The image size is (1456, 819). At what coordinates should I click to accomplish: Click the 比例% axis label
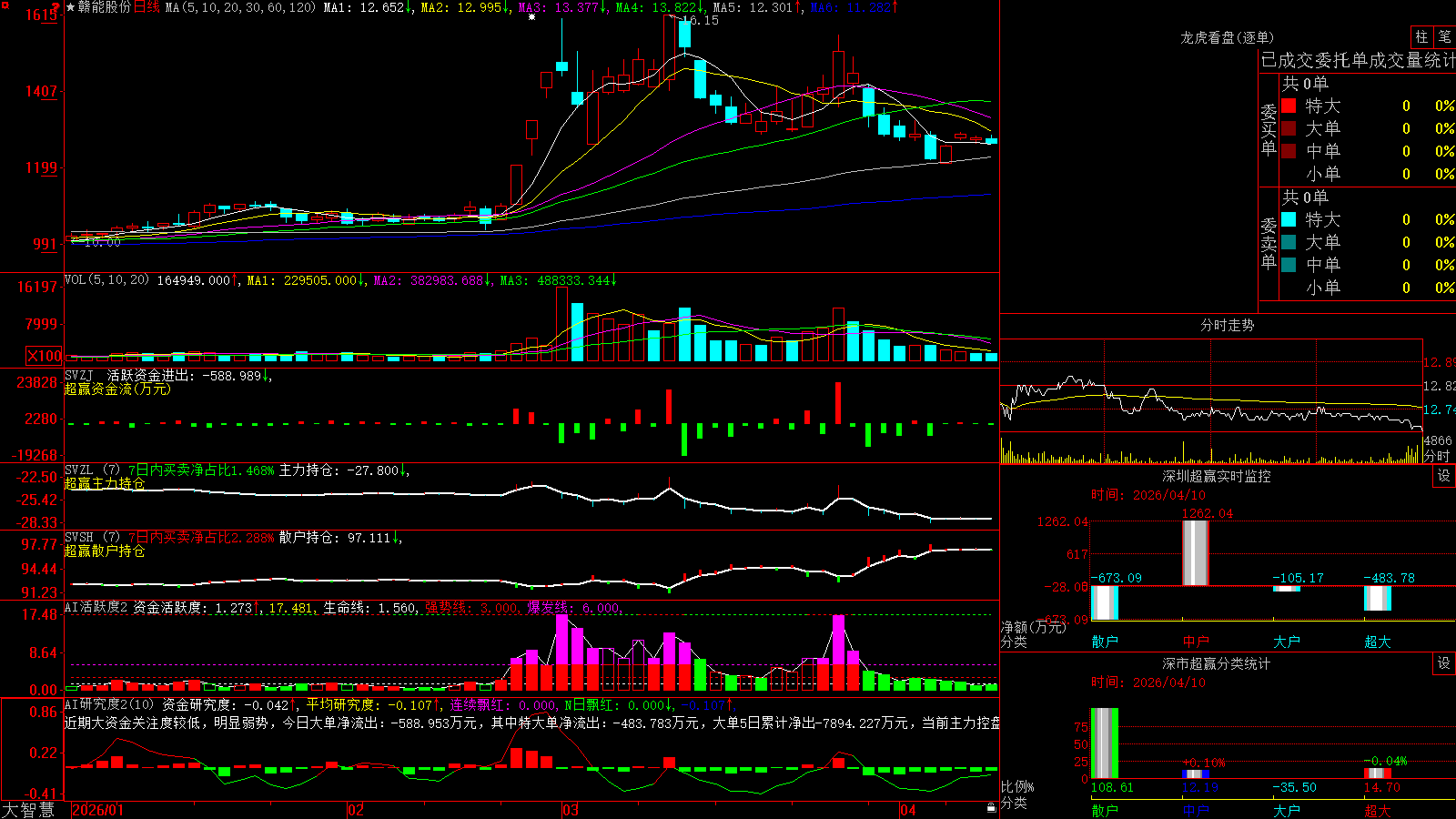tap(1017, 787)
